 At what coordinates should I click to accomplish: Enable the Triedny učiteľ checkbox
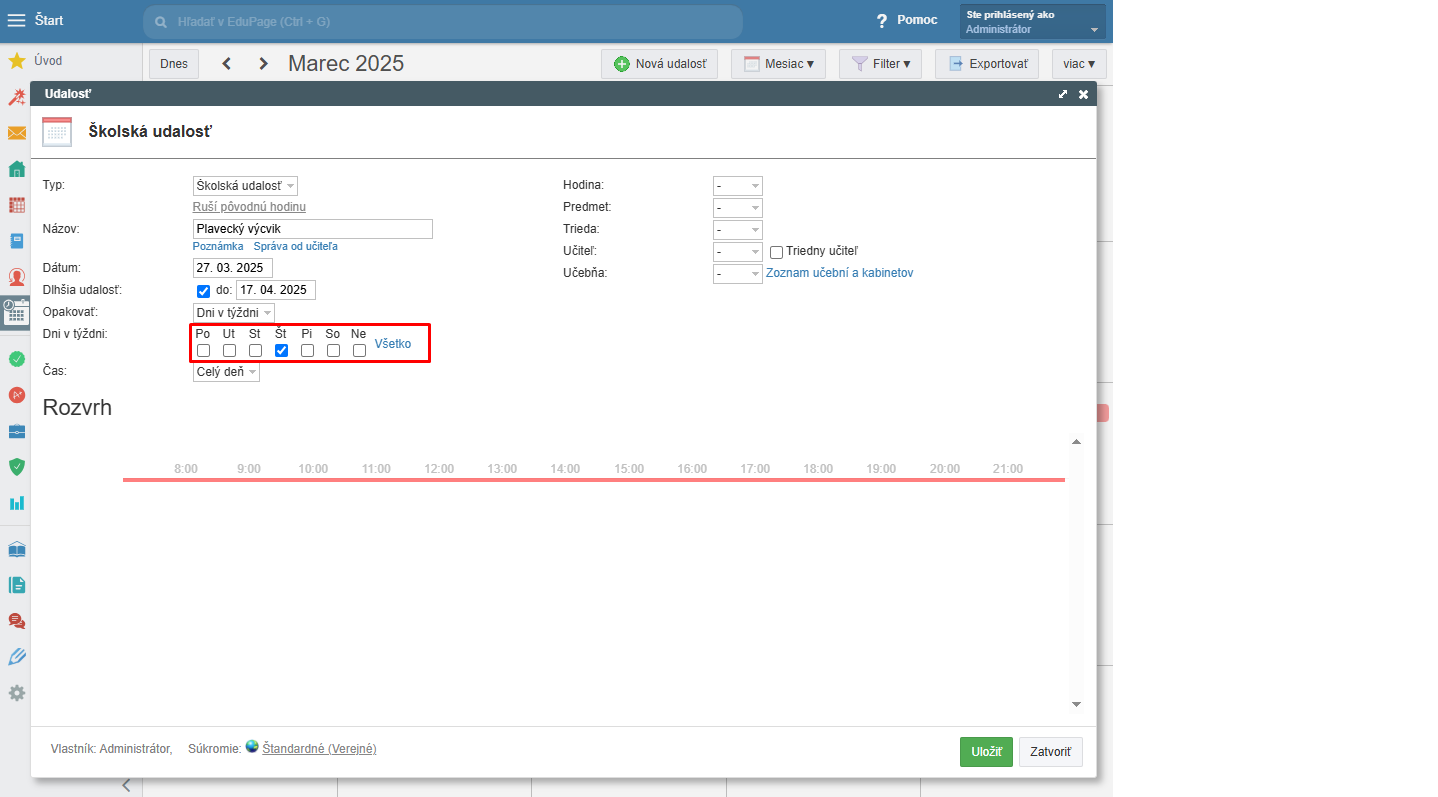[776, 252]
